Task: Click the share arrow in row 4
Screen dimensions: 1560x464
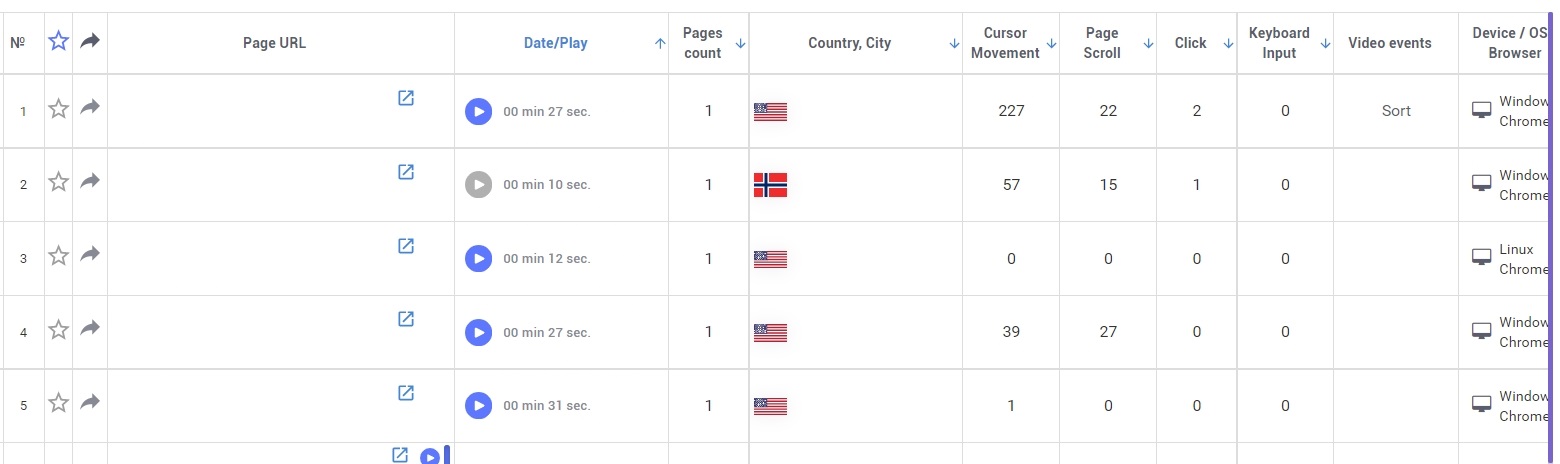Action: (90, 328)
